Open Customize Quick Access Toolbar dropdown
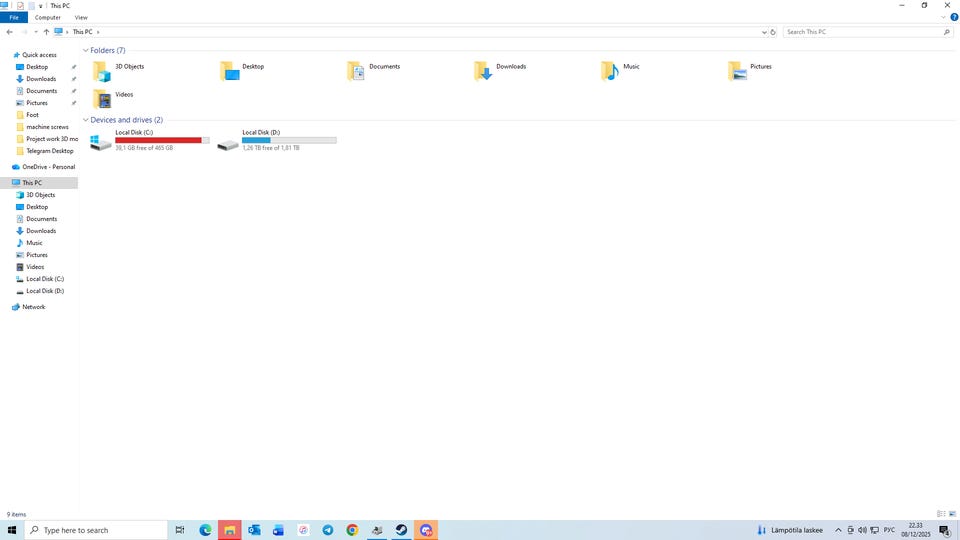 click(40, 6)
